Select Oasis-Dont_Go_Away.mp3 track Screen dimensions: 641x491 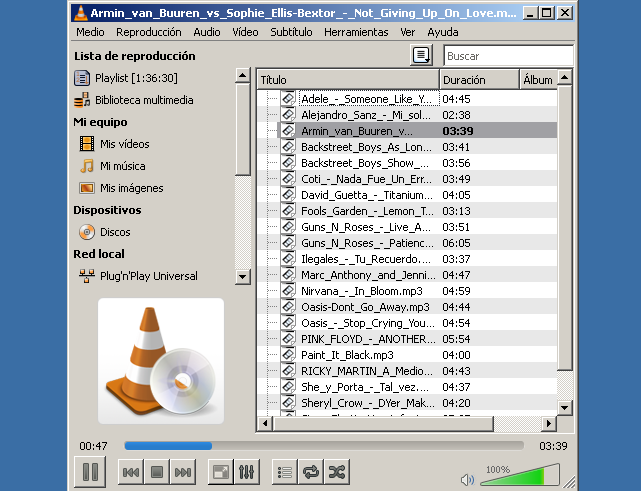coord(407,307)
